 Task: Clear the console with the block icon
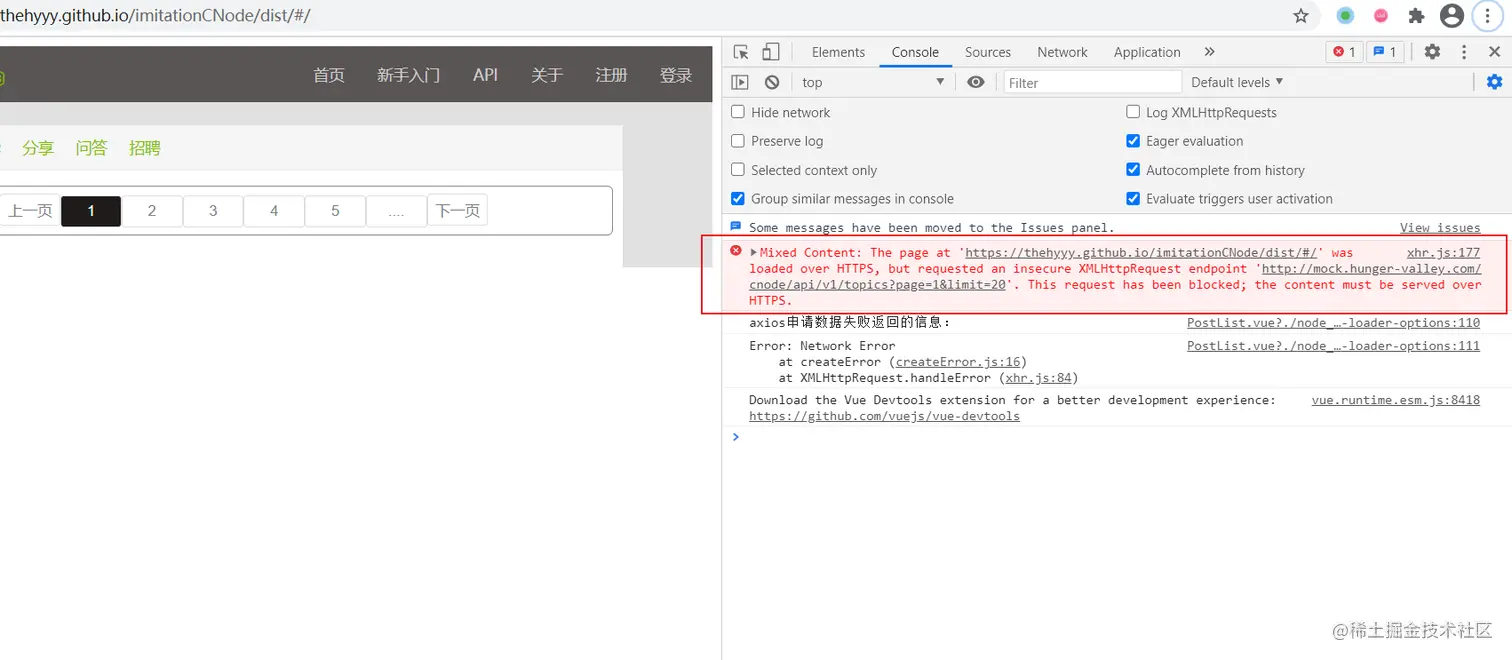pyautogui.click(x=772, y=82)
